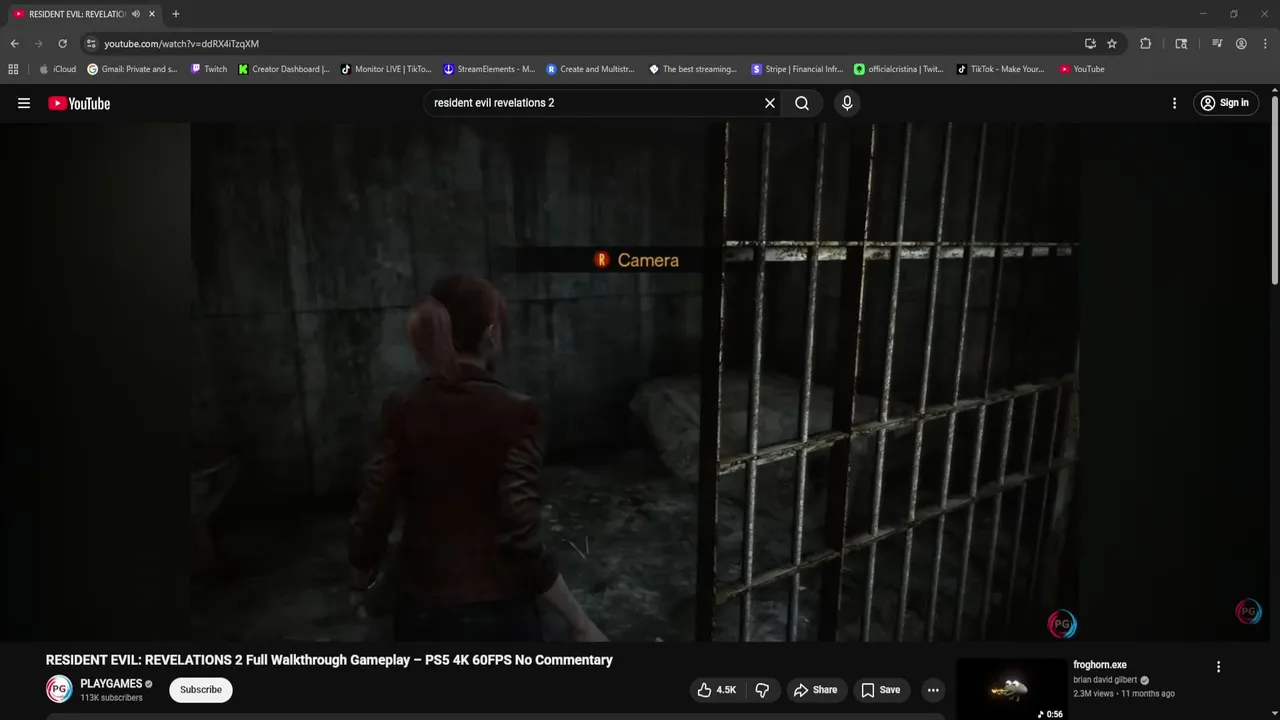The image size is (1280, 720).
Task: Open StreamElements bookmark
Action: coord(489,69)
